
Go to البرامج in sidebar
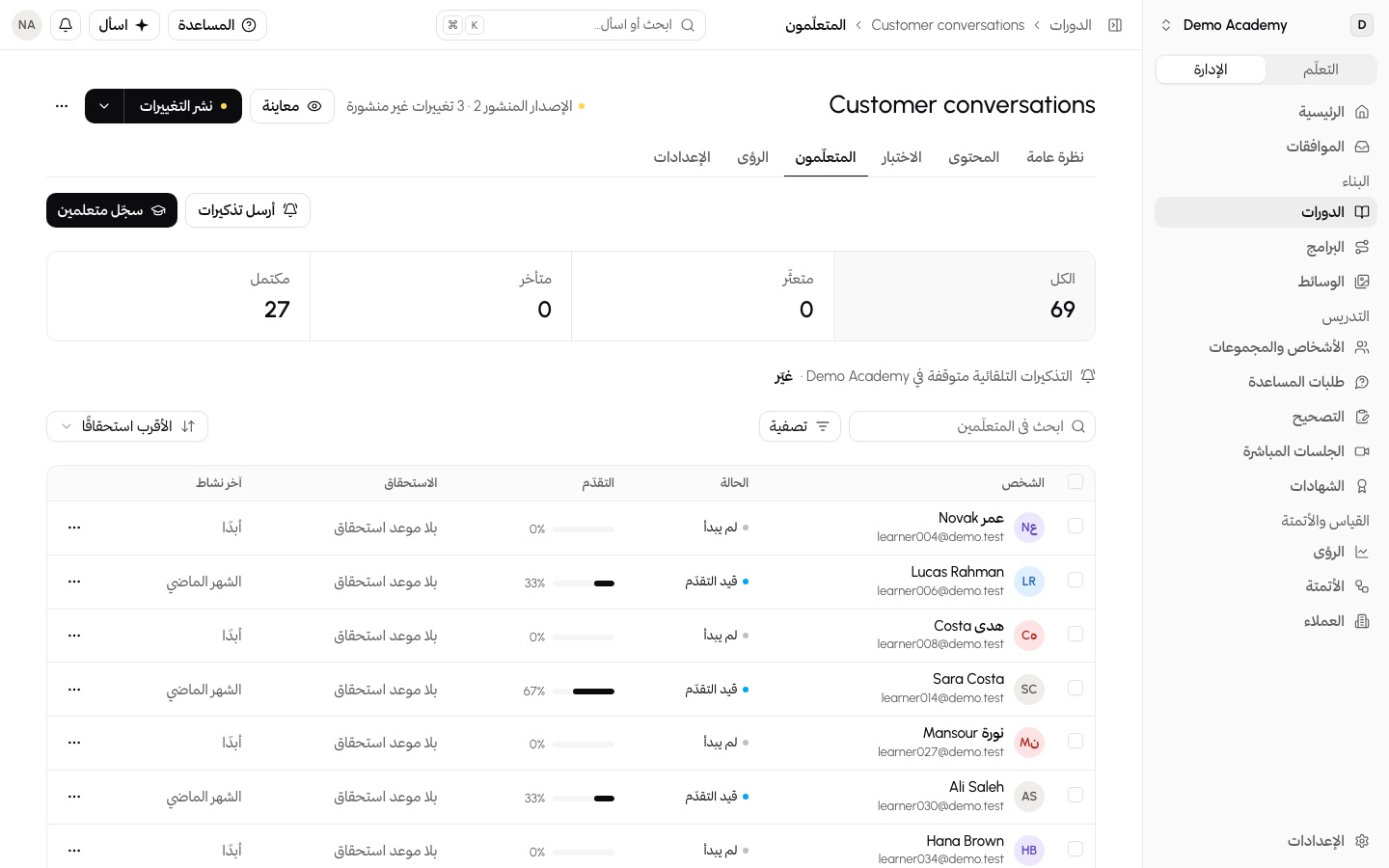tap(1266, 247)
